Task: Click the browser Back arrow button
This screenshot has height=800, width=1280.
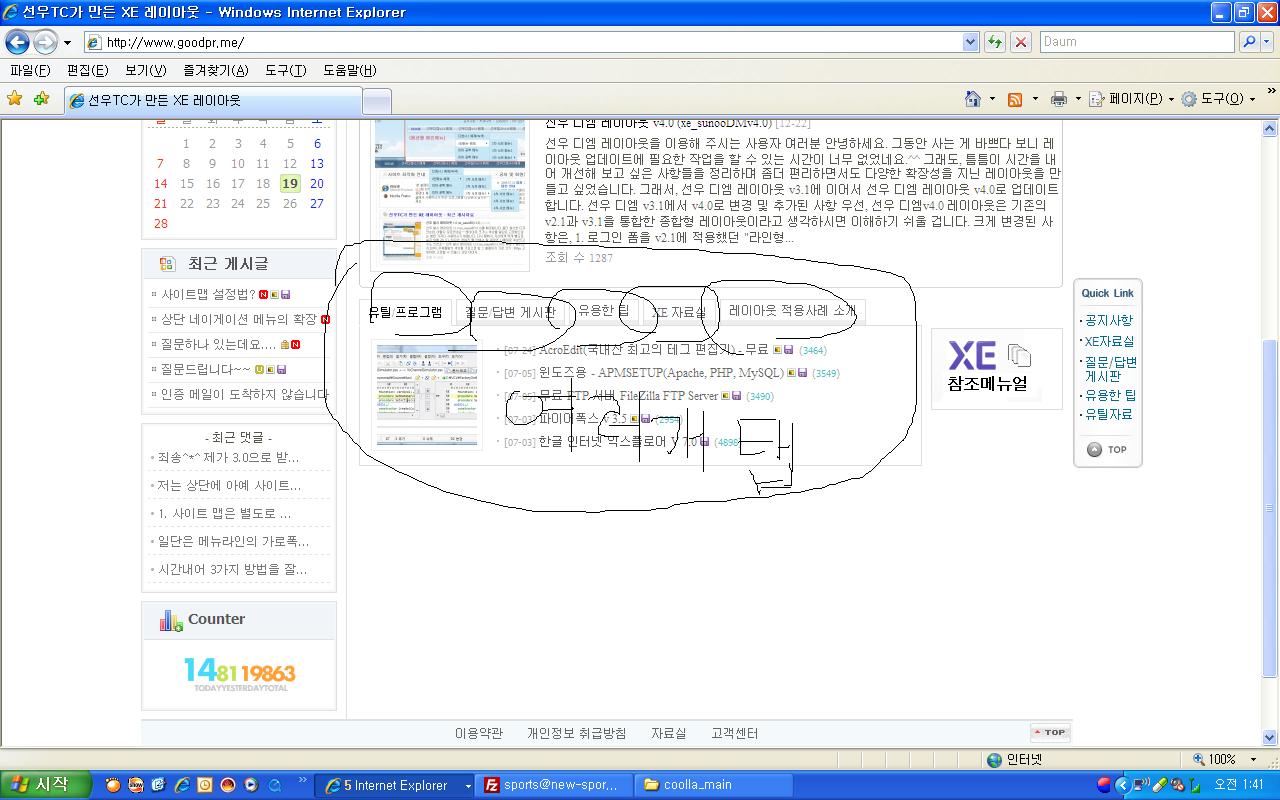Action: pyautogui.click(x=18, y=42)
